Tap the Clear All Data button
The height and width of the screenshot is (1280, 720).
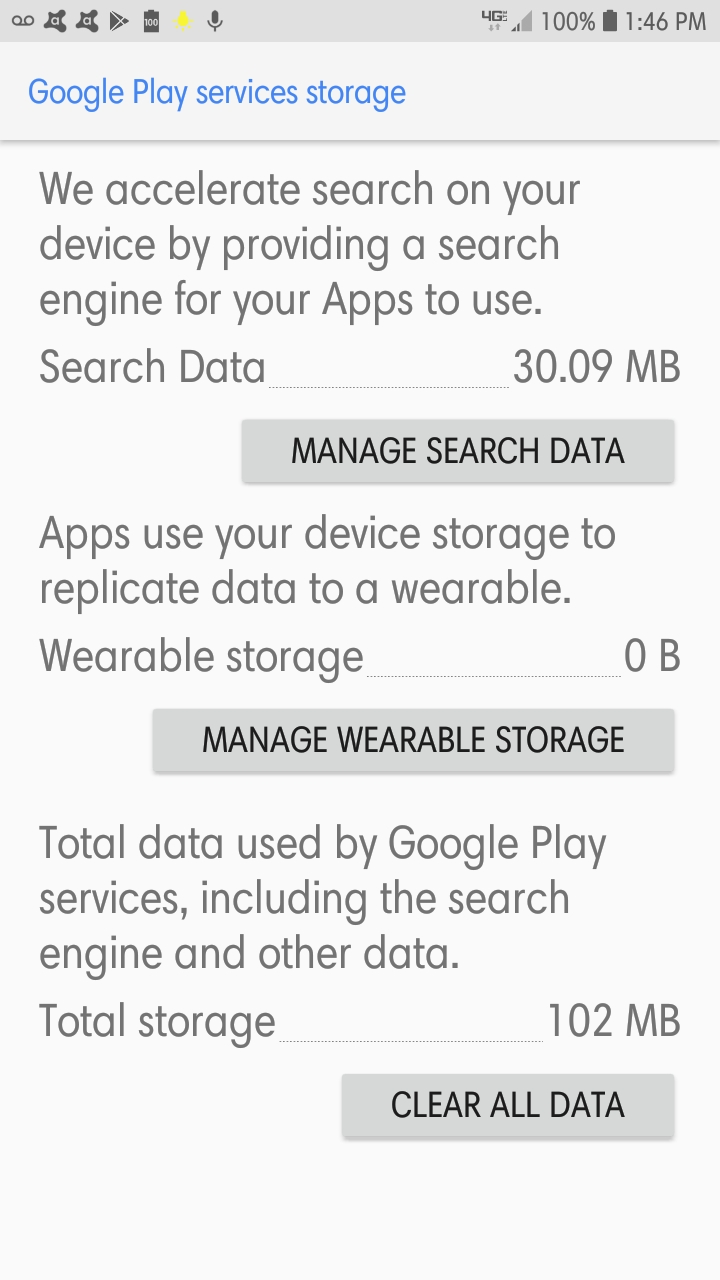tap(508, 1105)
